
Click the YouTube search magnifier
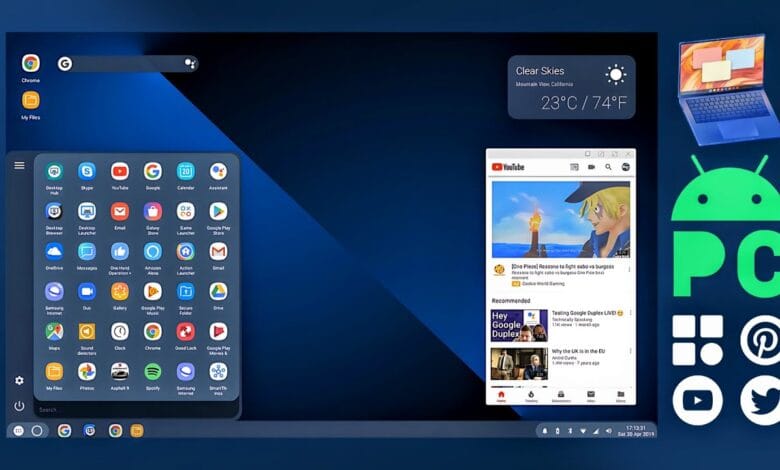coord(608,167)
